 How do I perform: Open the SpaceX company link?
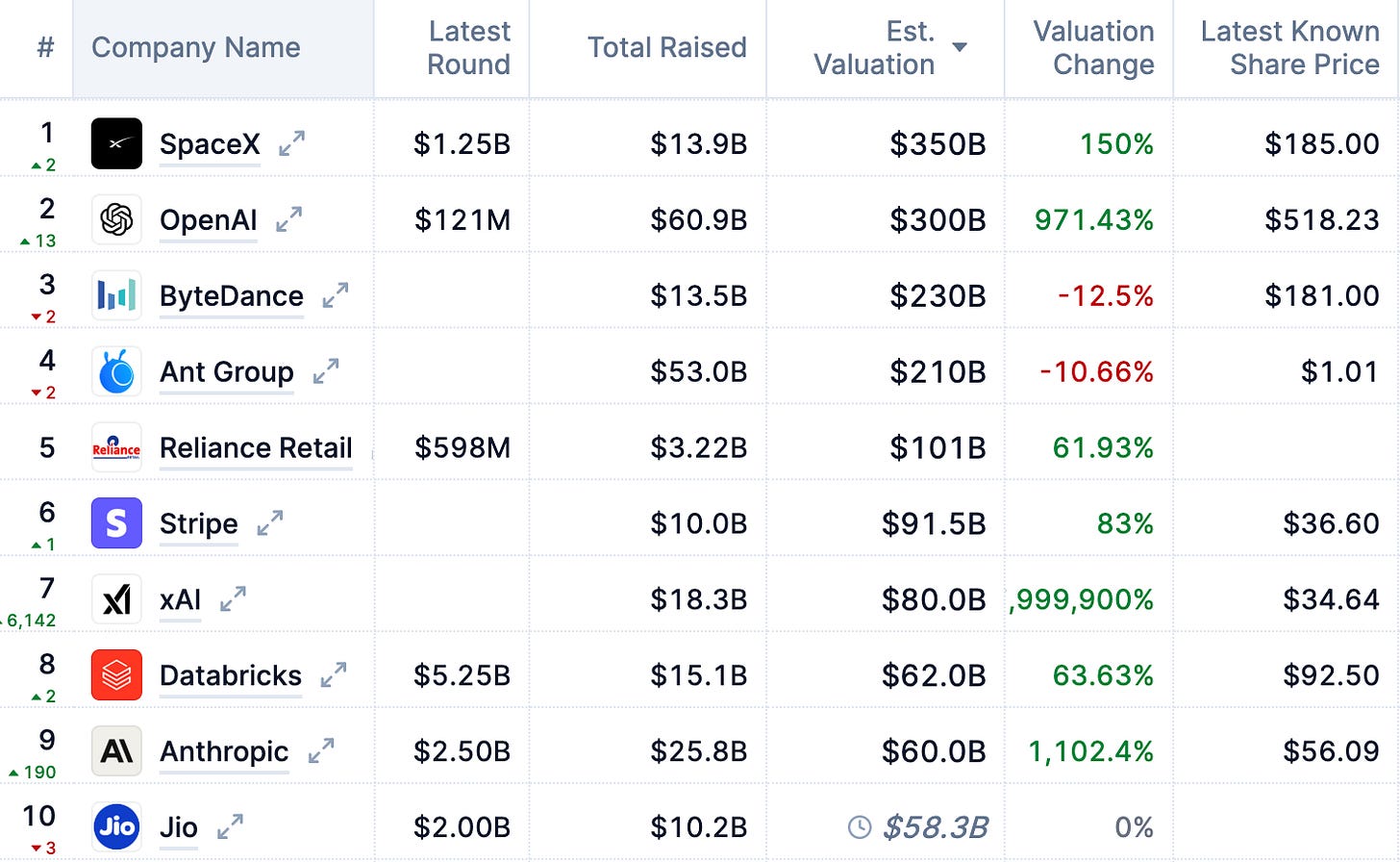210,144
